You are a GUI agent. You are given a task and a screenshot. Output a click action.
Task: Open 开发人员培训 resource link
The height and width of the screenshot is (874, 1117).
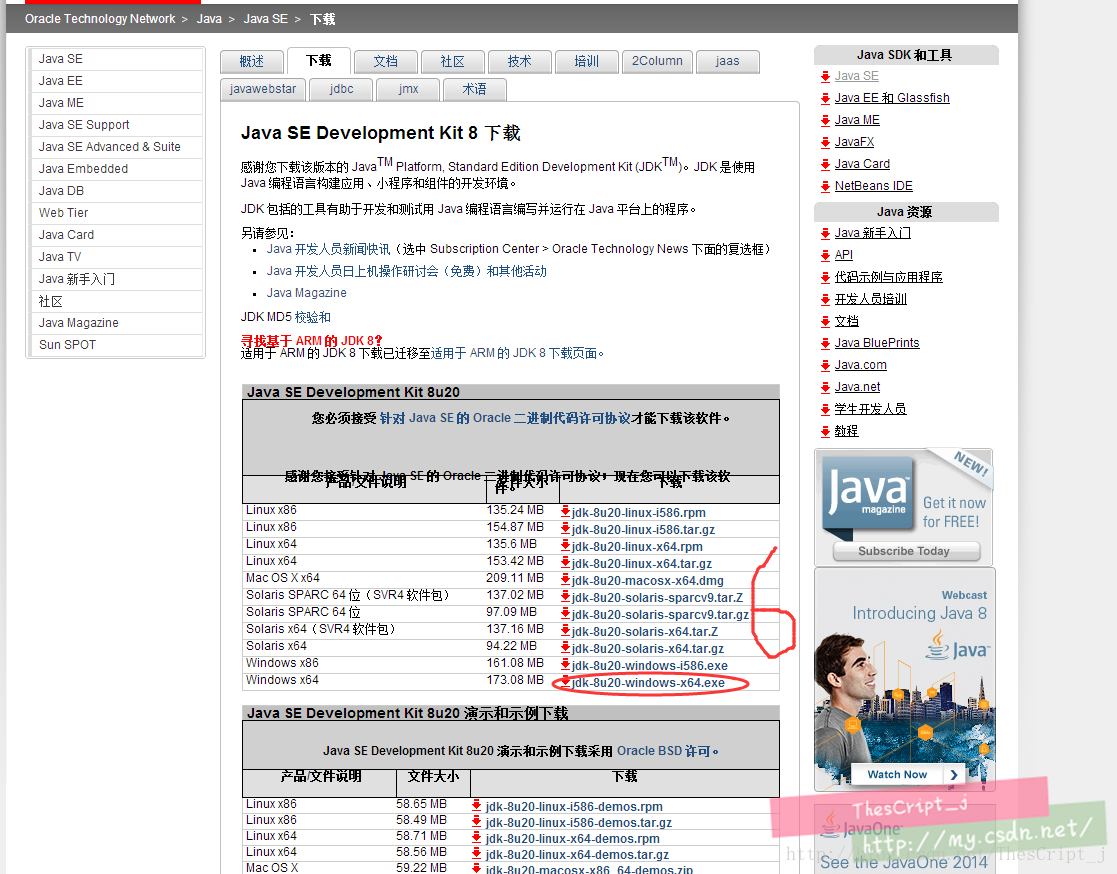(x=871, y=299)
